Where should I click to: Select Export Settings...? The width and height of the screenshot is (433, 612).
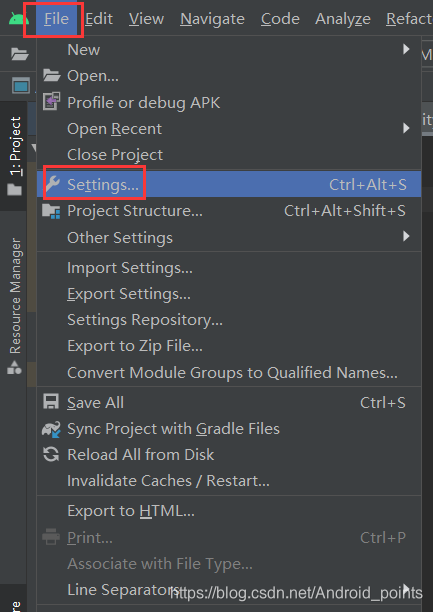(229, 294)
